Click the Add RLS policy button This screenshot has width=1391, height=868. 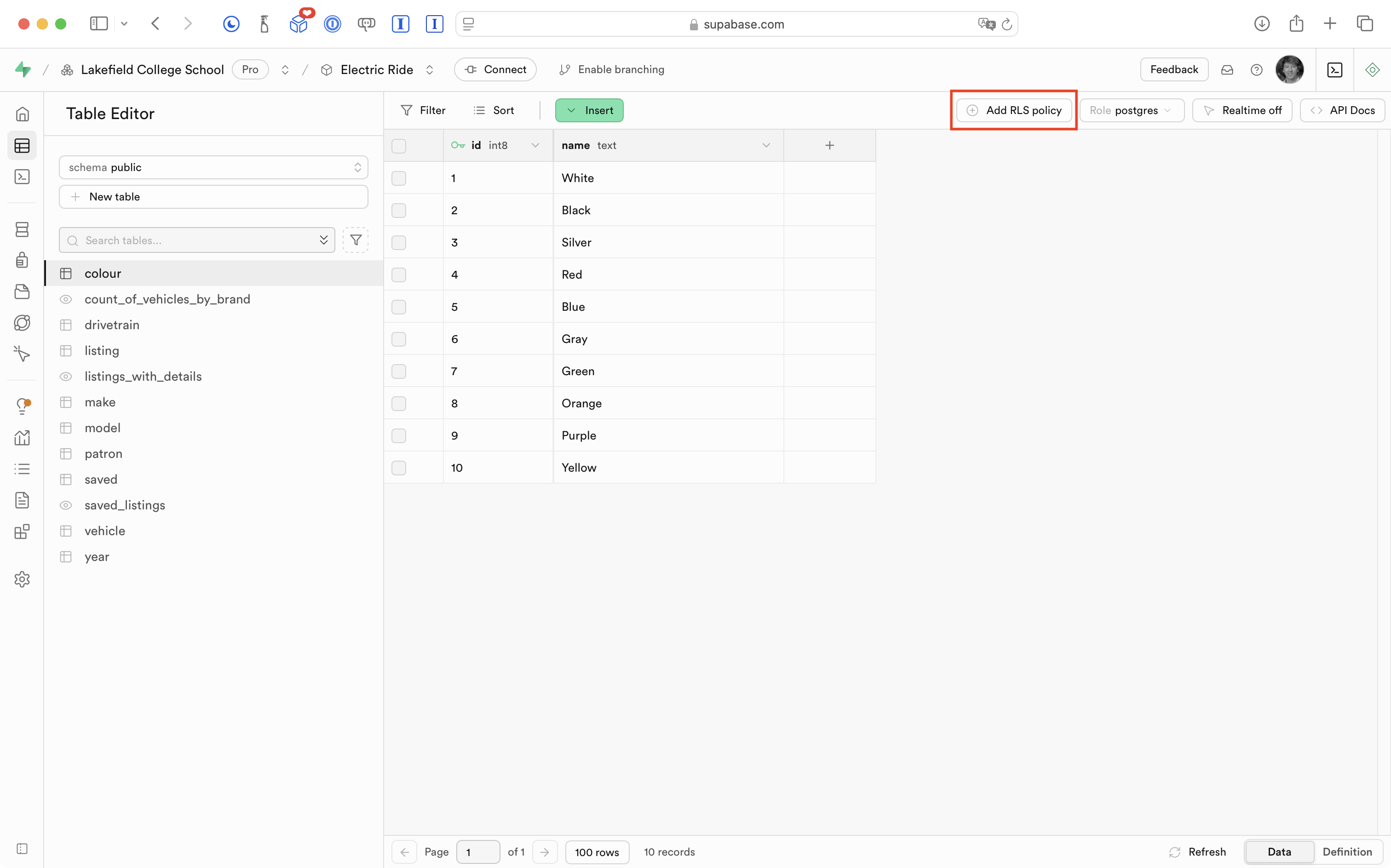(x=1014, y=110)
